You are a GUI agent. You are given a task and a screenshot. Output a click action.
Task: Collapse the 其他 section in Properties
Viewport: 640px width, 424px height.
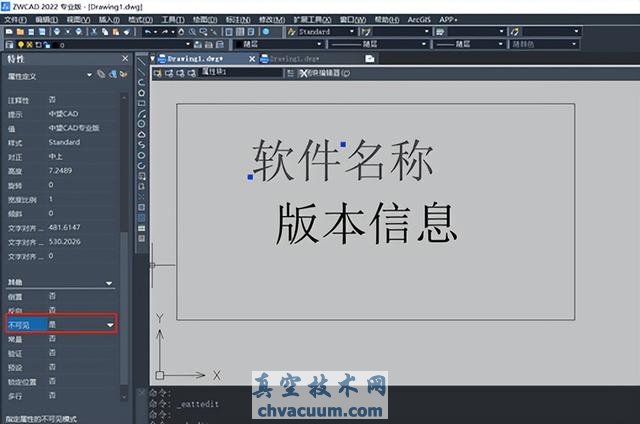(x=110, y=283)
